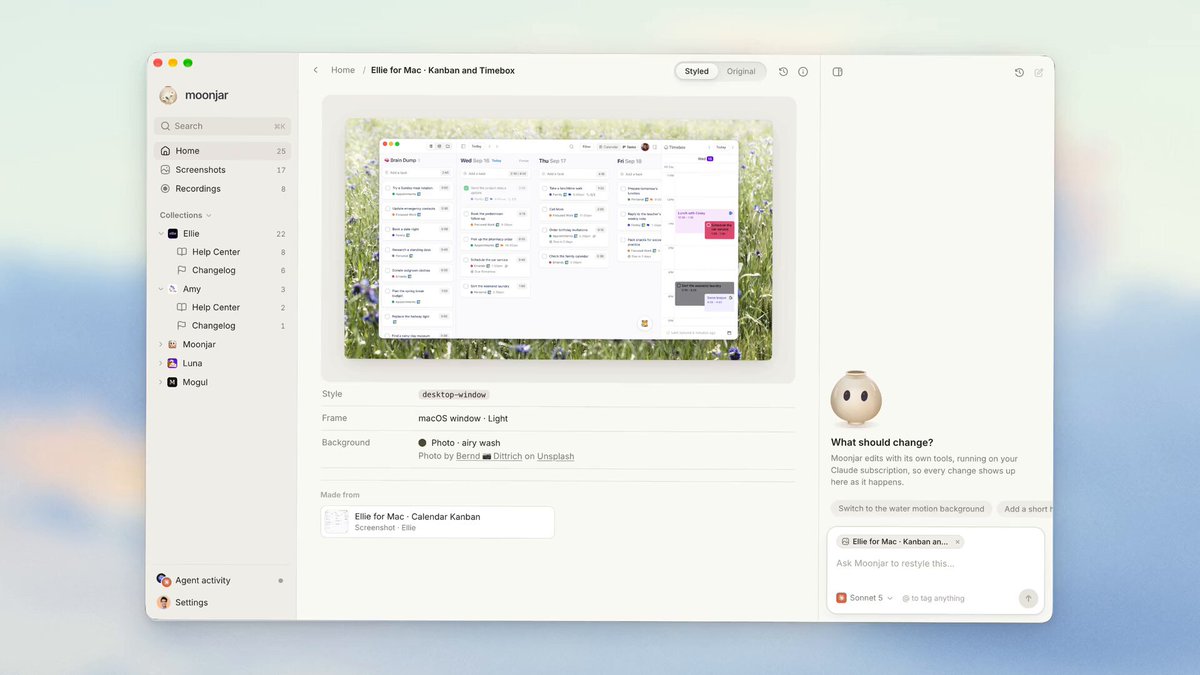Expand the Luna collection

[x=162, y=364]
